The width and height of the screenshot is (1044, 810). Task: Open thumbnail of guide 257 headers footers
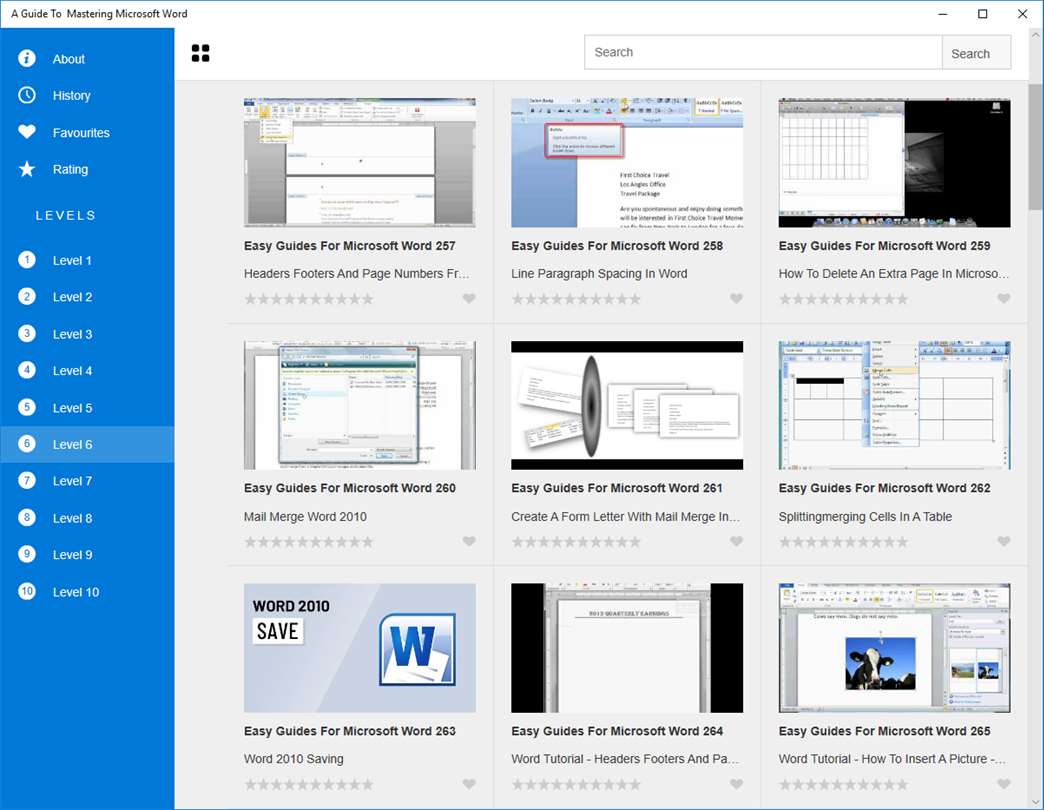pos(360,163)
